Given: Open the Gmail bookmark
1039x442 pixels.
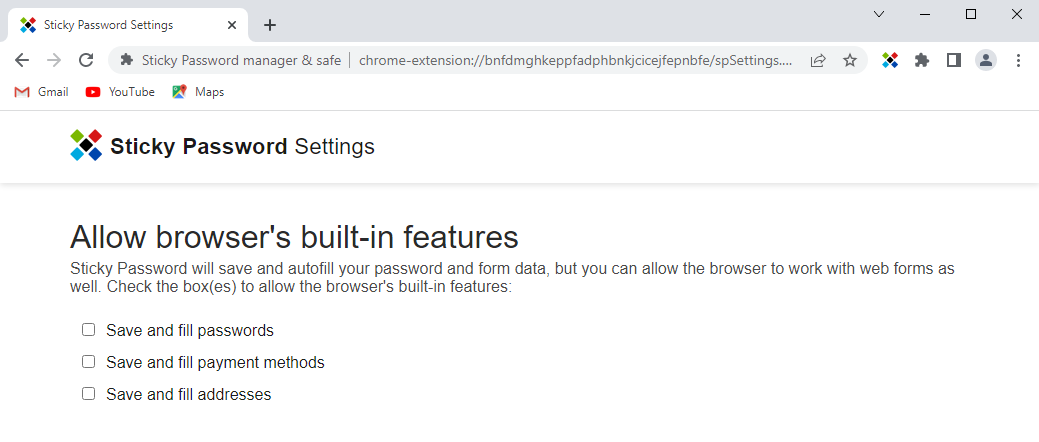Looking at the screenshot, I should click(41, 92).
